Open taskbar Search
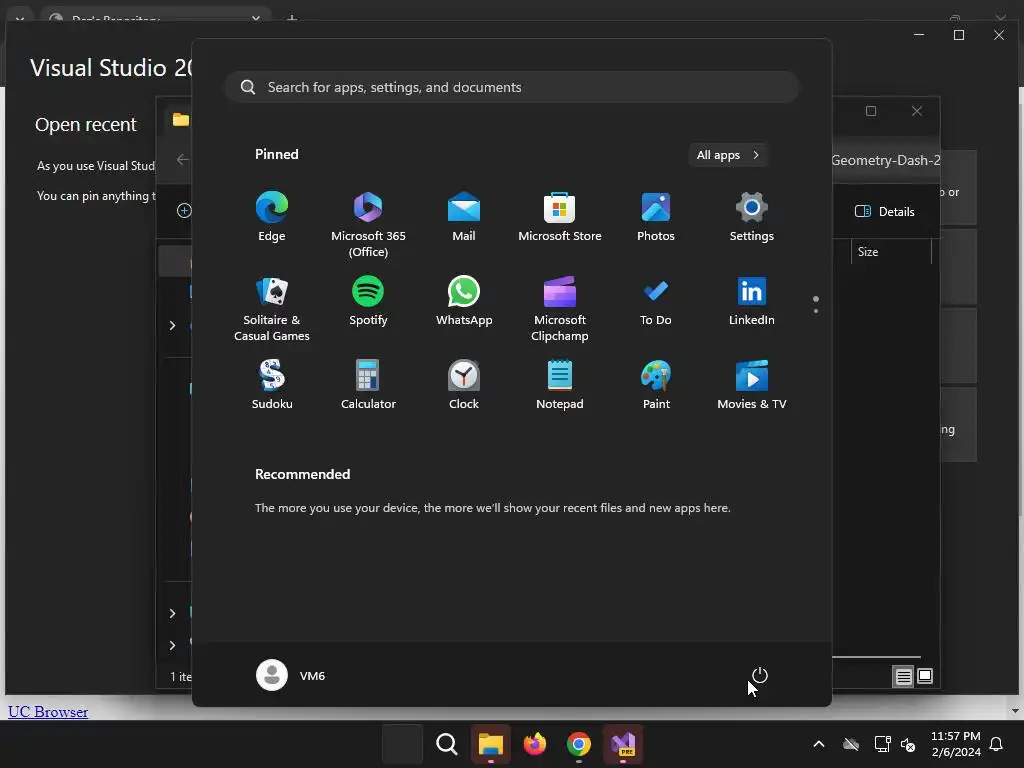This screenshot has height=768, width=1024. coord(447,744)
